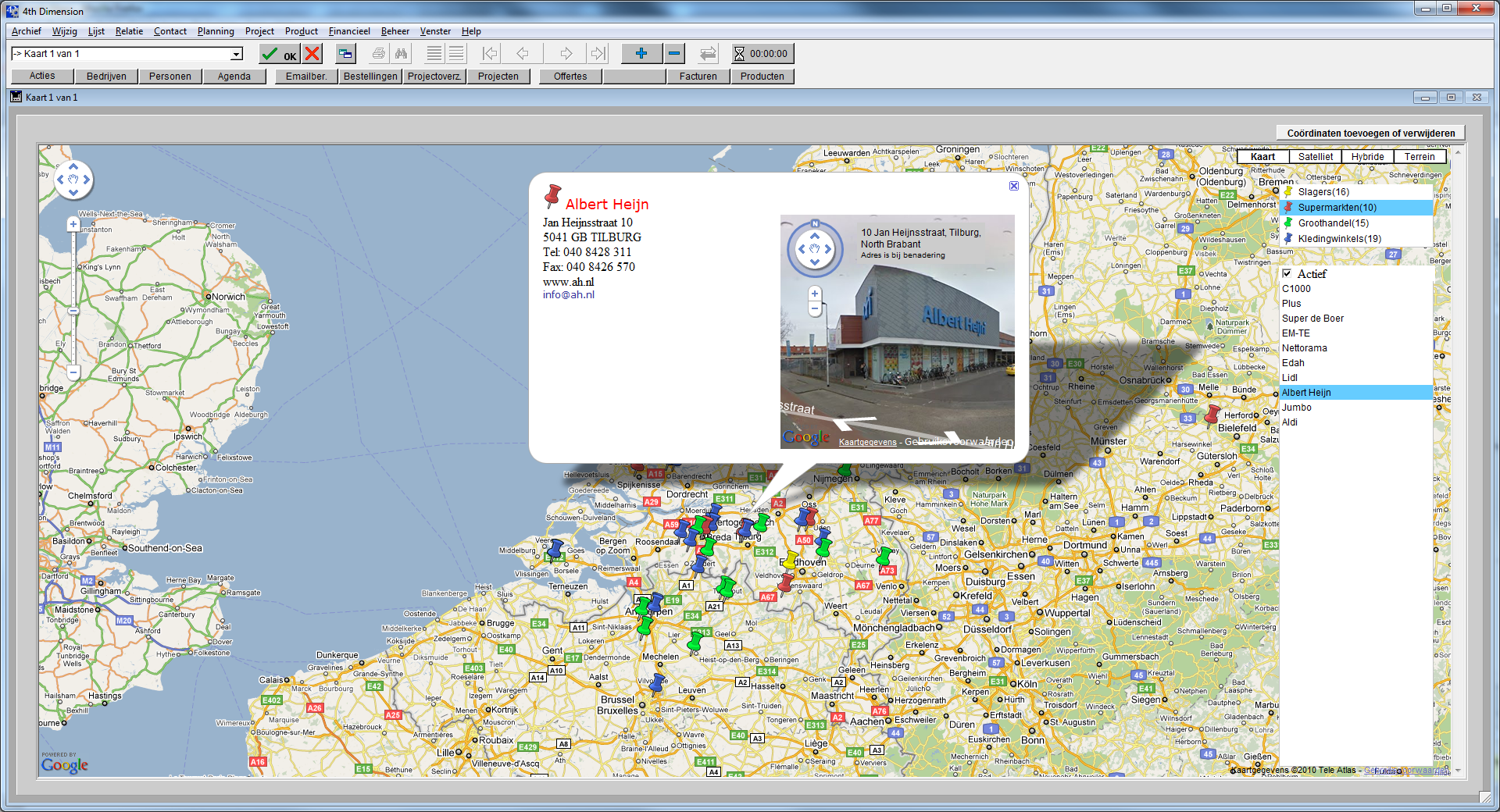This screenshot has height=812, width=1500.
Task: Click Coördinaten toevoegen of verwijderen button
Action: [1371, 133]
